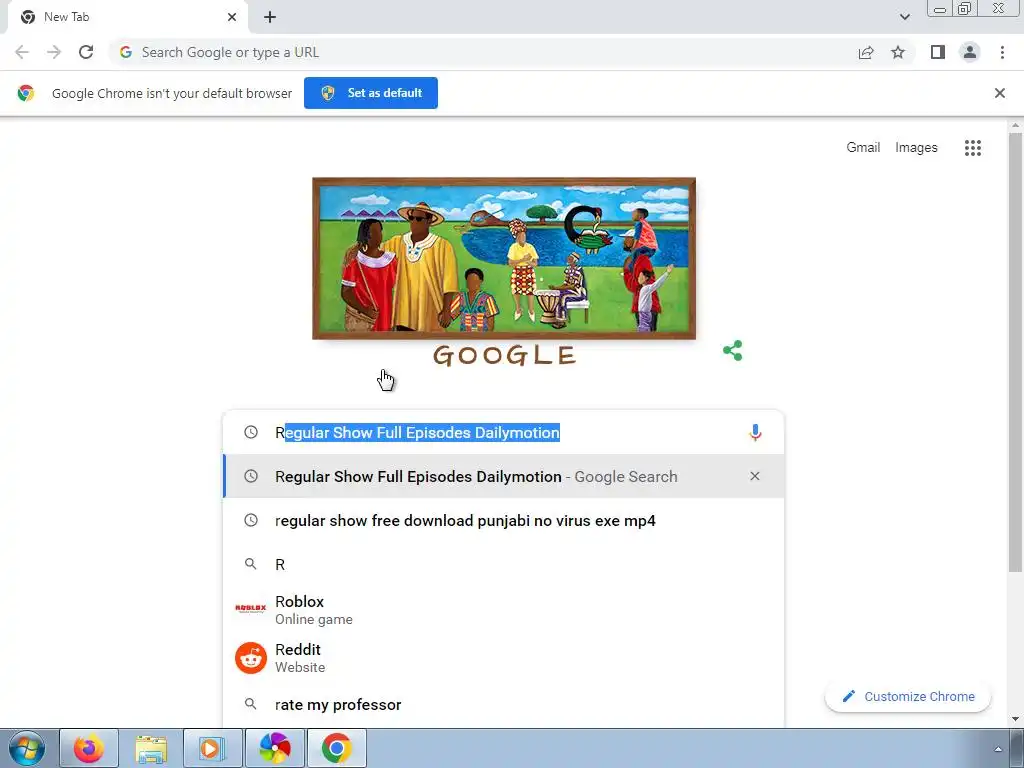Open Firefox from the taskbar
This screenshot has width=1024, height=768.
(x=89, y=748)
